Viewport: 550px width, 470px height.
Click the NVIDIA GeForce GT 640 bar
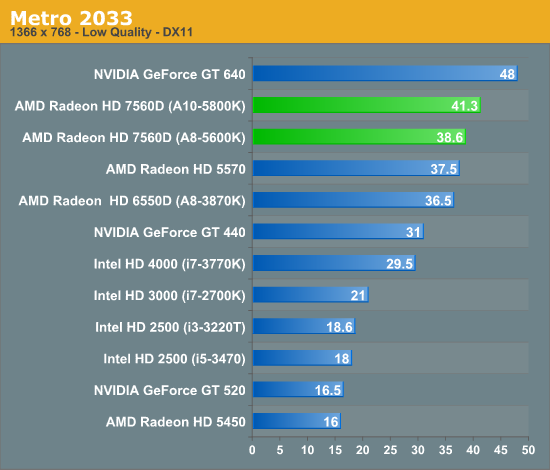(x=385, y=73)
